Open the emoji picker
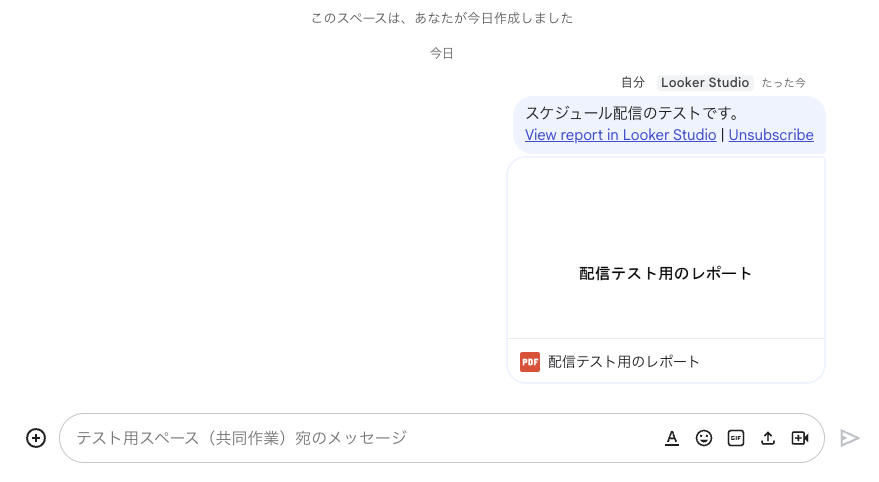The width and height of the screenshot is (879, 482). [704, 438]
